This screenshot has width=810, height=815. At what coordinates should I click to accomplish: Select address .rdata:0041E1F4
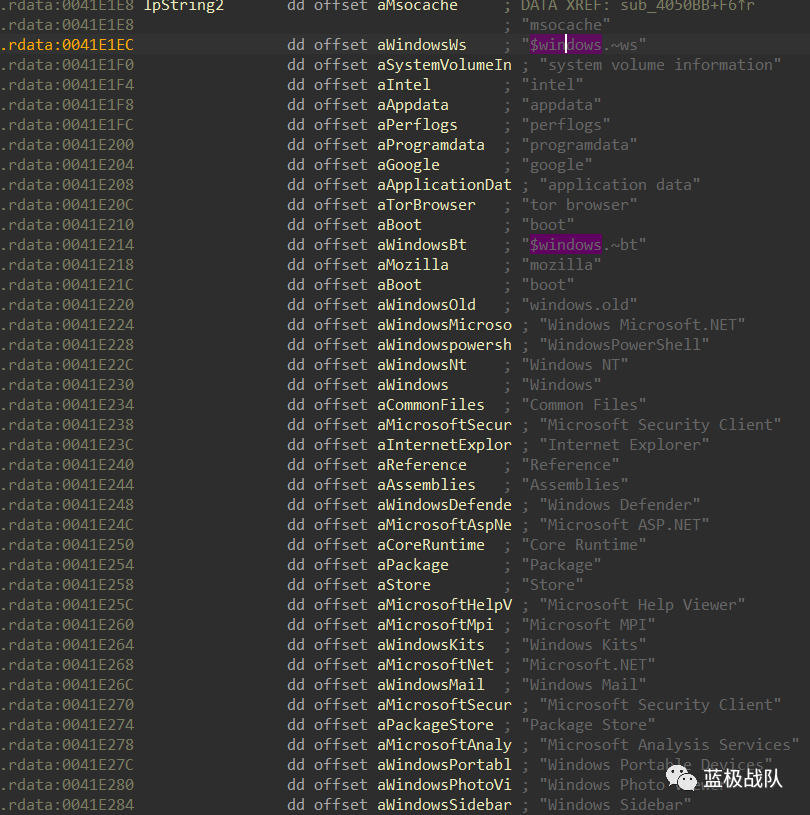67,85
